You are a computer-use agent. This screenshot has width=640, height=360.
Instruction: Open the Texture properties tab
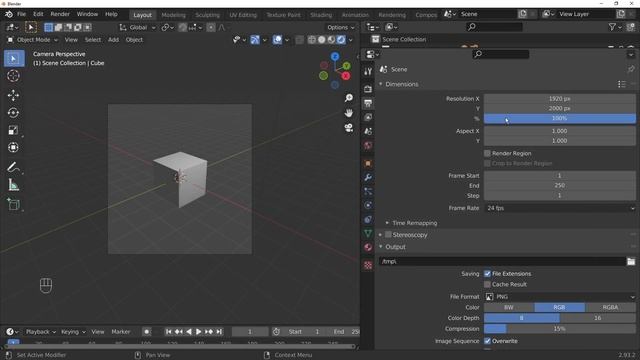click(368, 265)
